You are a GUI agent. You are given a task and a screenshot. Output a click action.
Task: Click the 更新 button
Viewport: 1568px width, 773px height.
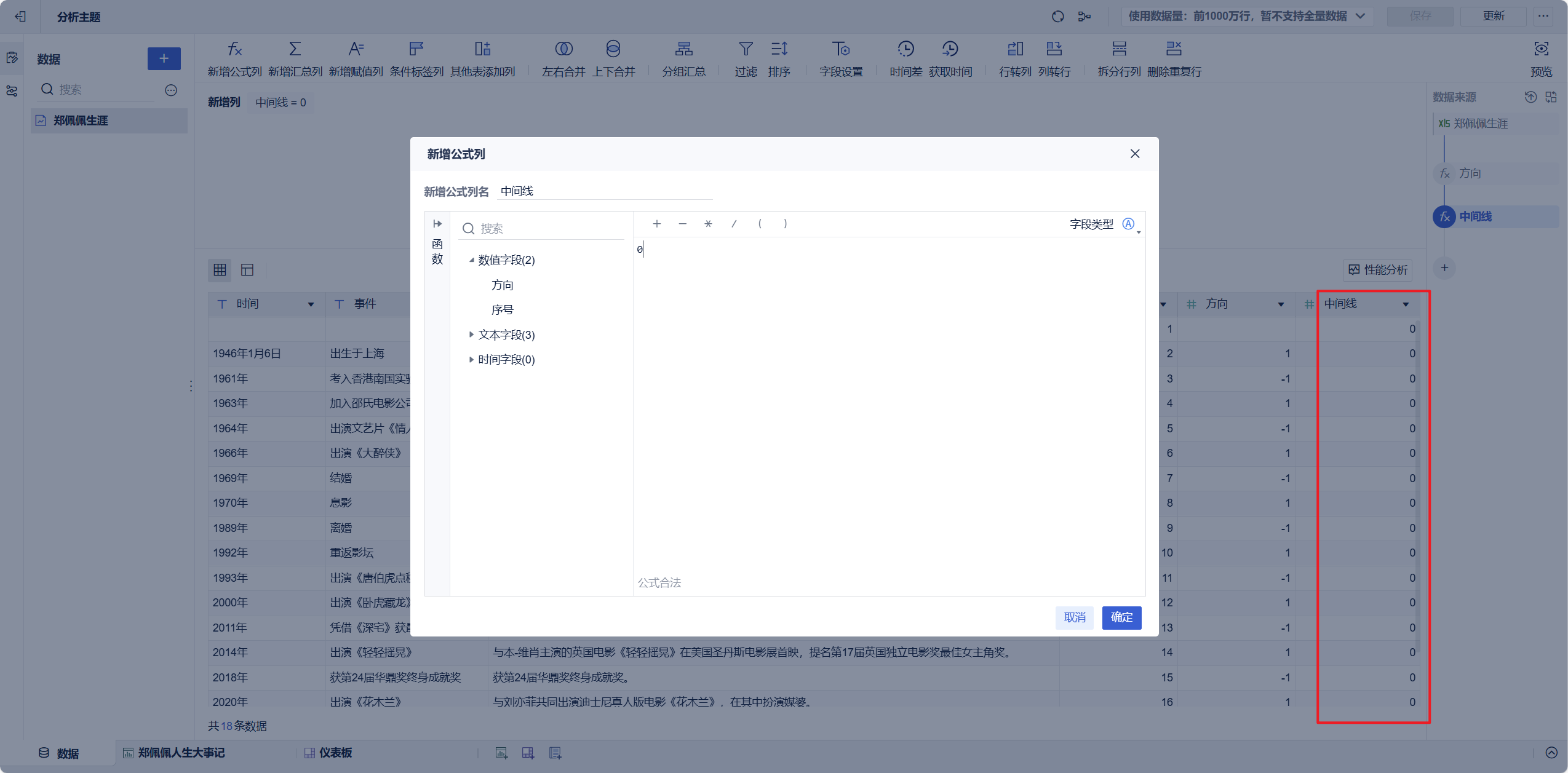tap(1493, 16)
